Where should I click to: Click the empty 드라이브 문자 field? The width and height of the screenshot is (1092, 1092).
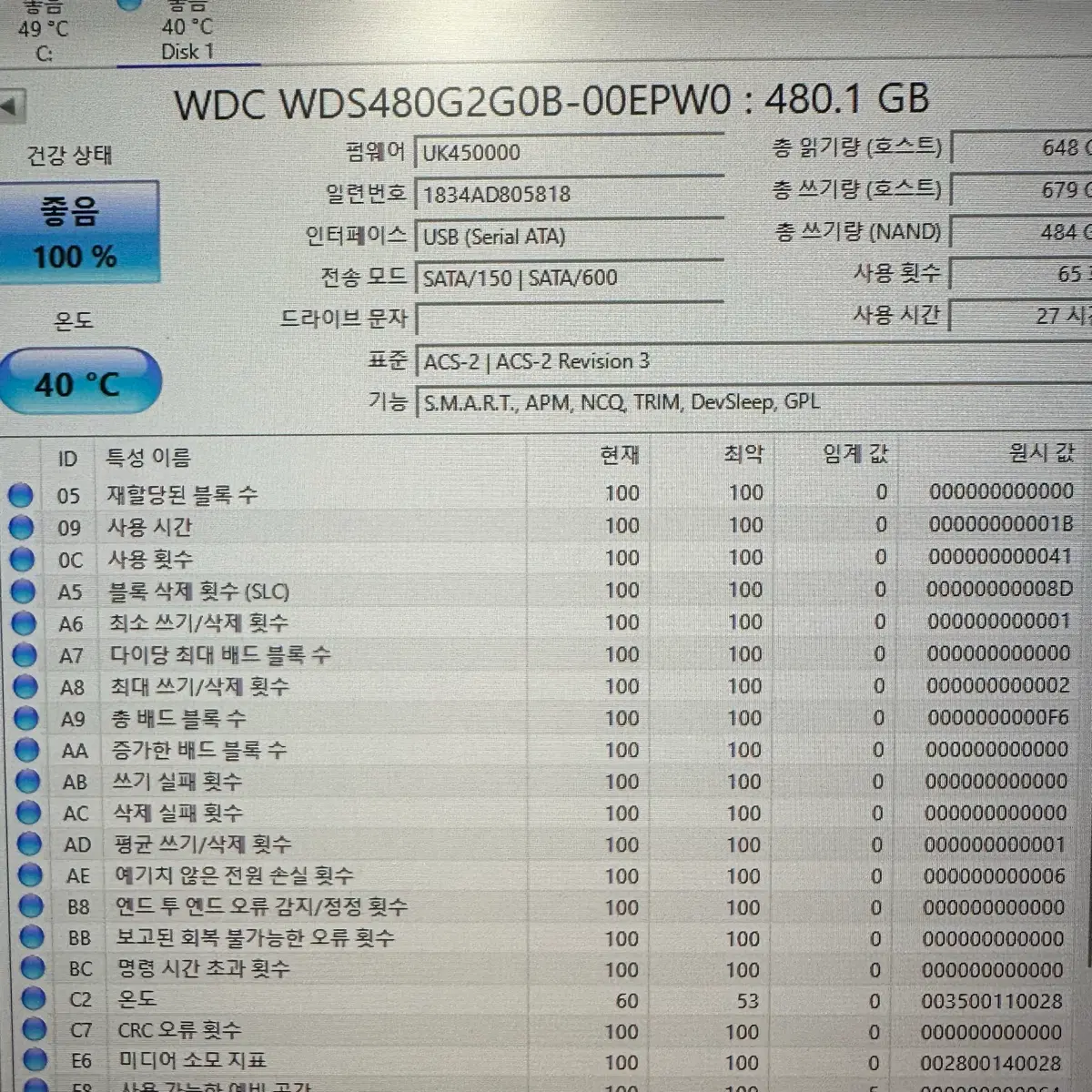click(569, 319)
